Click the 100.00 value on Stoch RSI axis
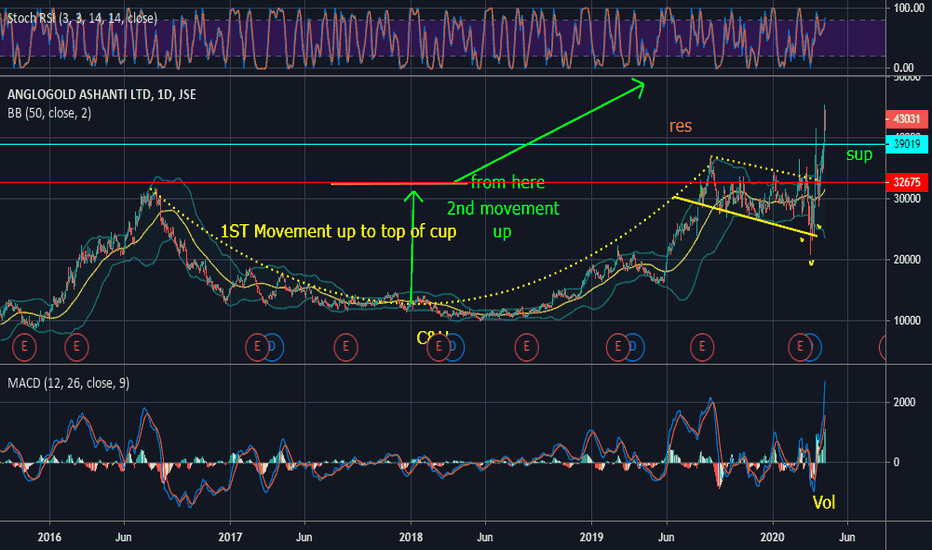Viewport: 932px width, 550px height. [x=909, y=8]
